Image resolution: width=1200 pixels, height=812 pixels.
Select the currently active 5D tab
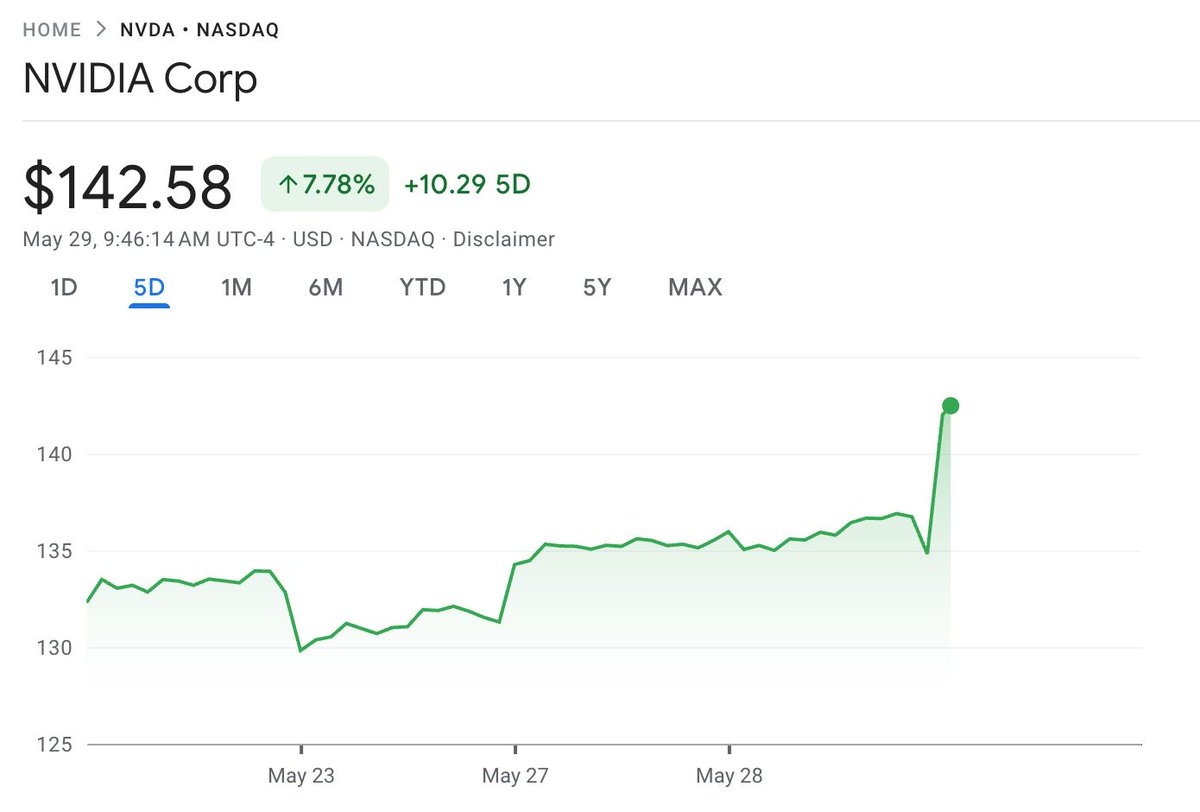[x=150, y=287]
